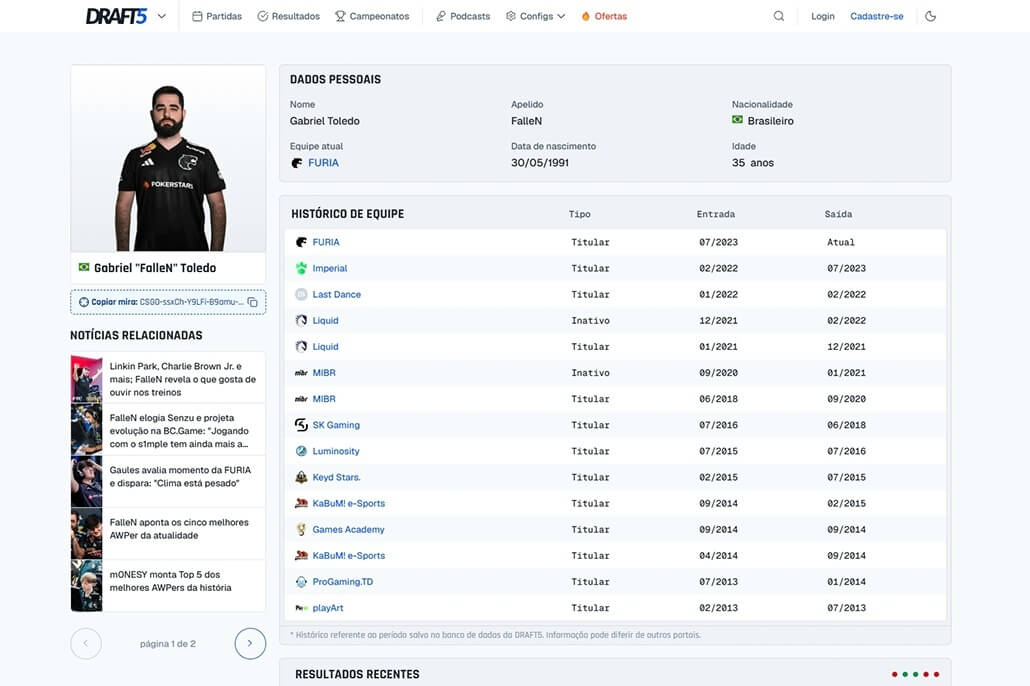Click the 'Atual' Saída cell for FURIA
This screenshot has height=686, width=1030.
coord(841,242)
